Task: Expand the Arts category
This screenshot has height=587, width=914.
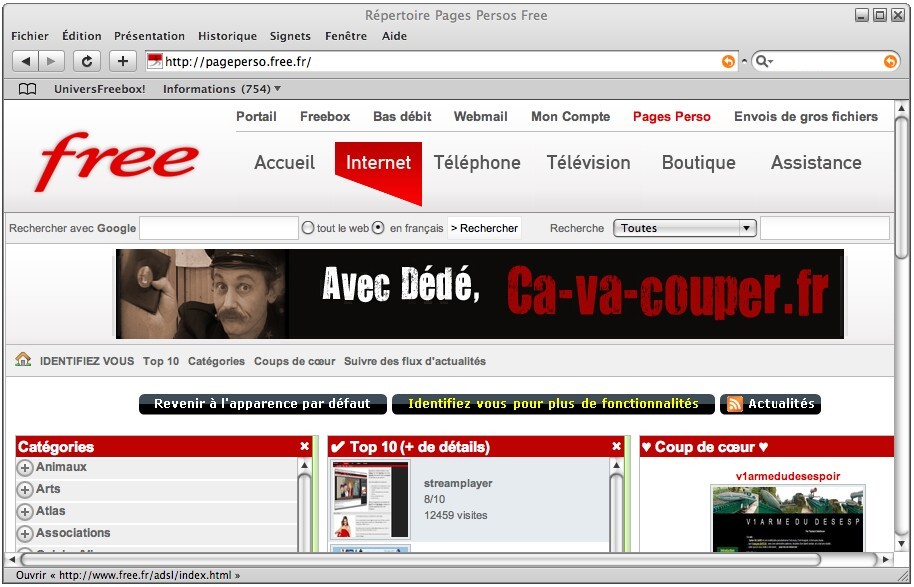Action: [25, 489]
